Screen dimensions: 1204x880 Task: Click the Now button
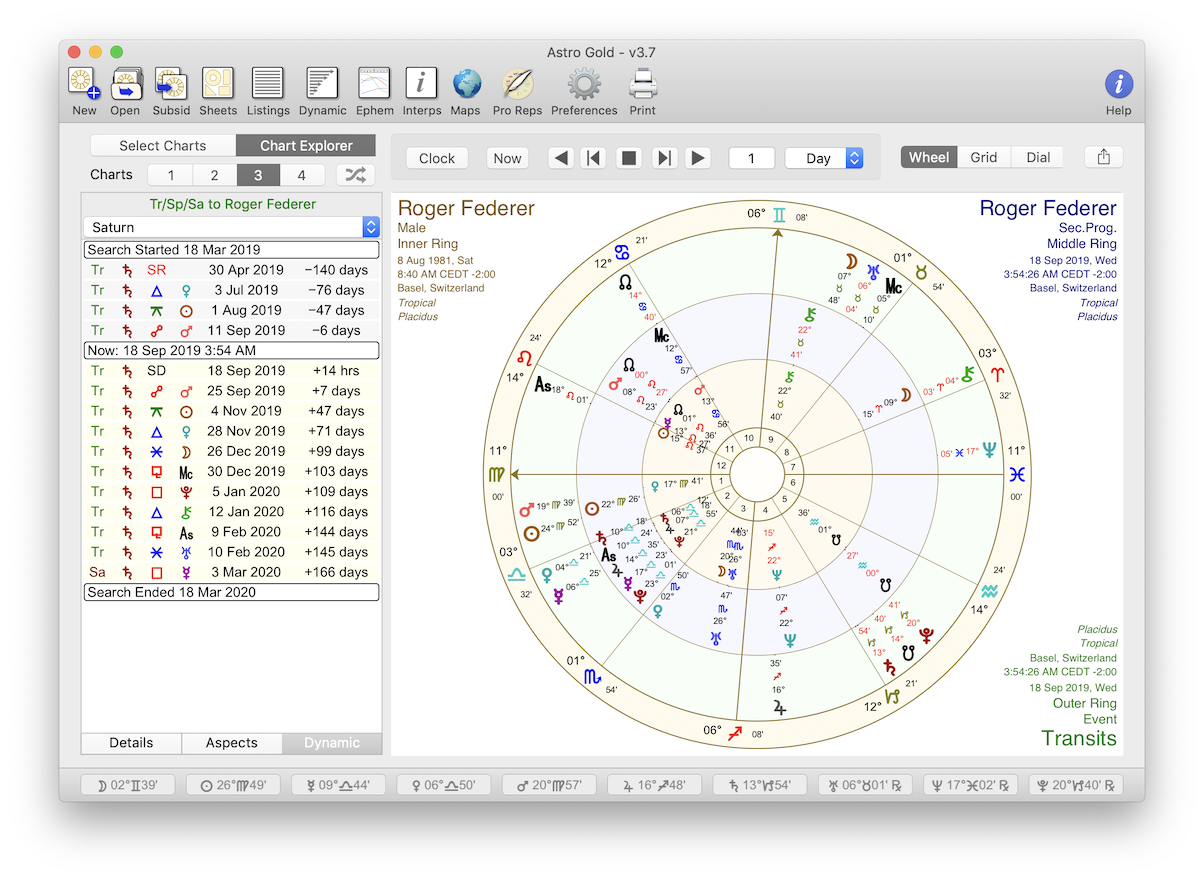508,158
